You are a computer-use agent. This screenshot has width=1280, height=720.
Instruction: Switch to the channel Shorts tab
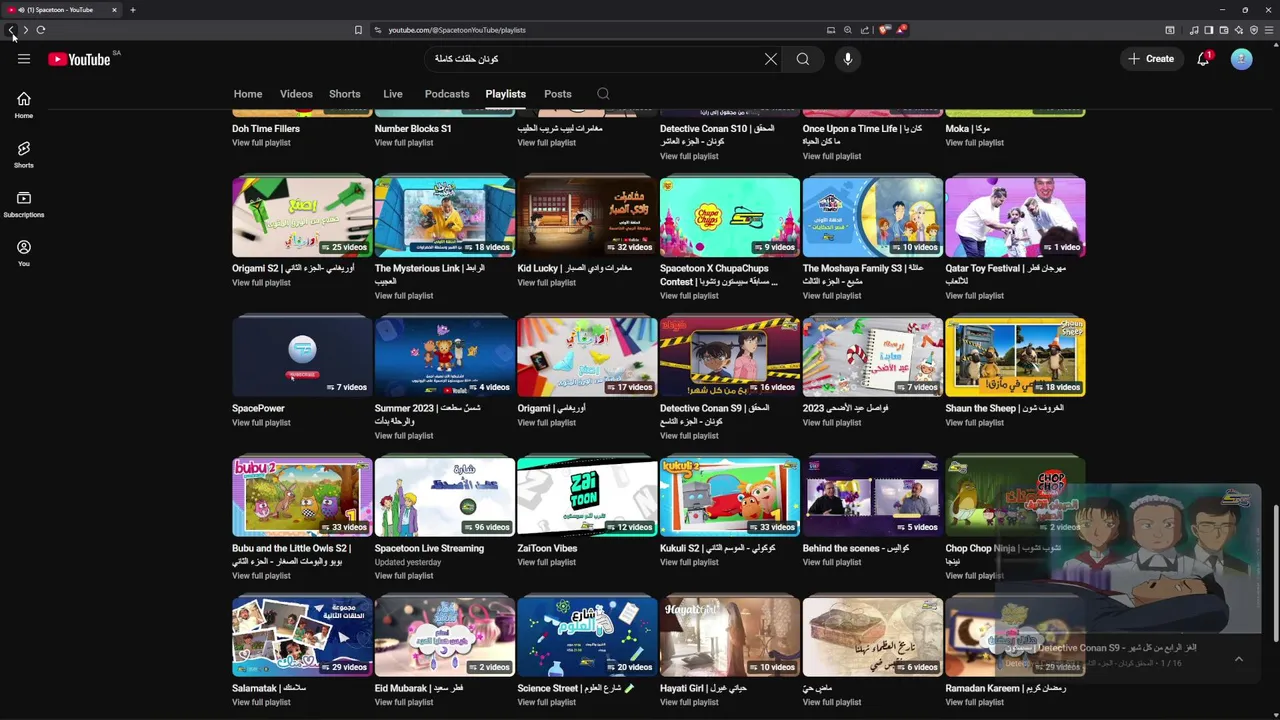[x=345, y=94]
